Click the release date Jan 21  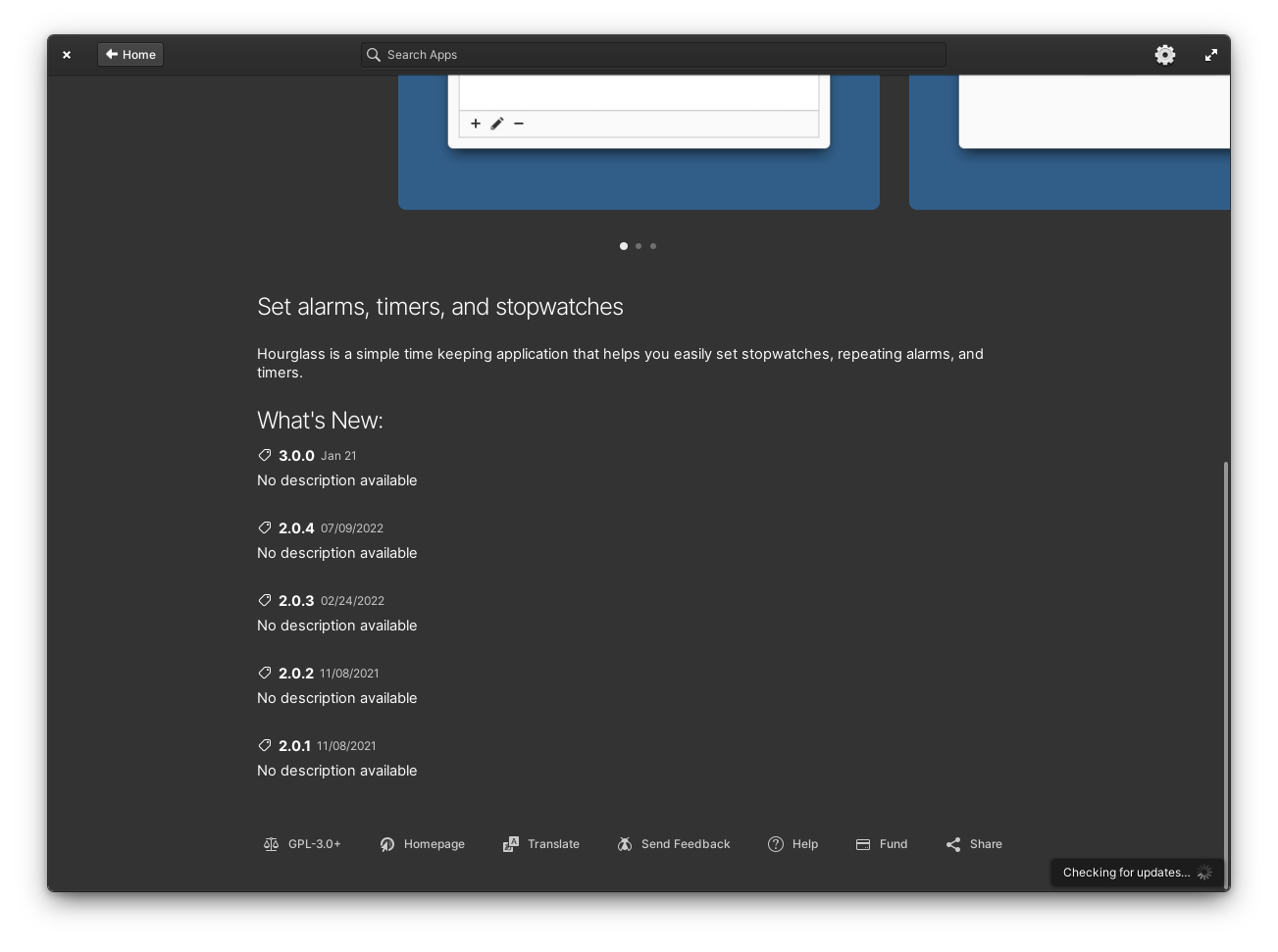click(x=338, y=456)
